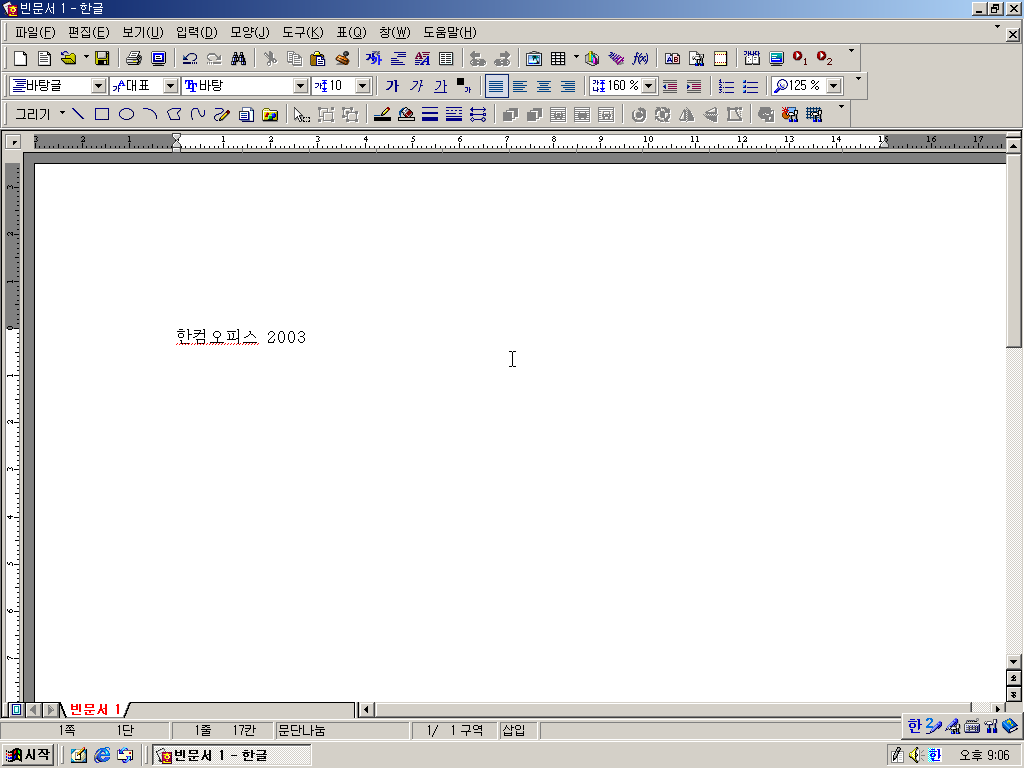Toggle bold 가 formatting
This screenshot has height=768, width=1024.
pyautogui.click(x=392, y=86)
